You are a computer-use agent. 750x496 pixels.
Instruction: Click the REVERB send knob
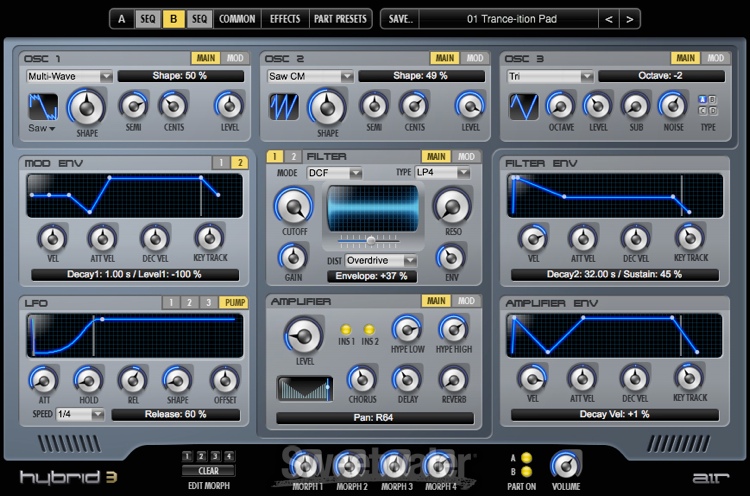[x=453, y=379]
